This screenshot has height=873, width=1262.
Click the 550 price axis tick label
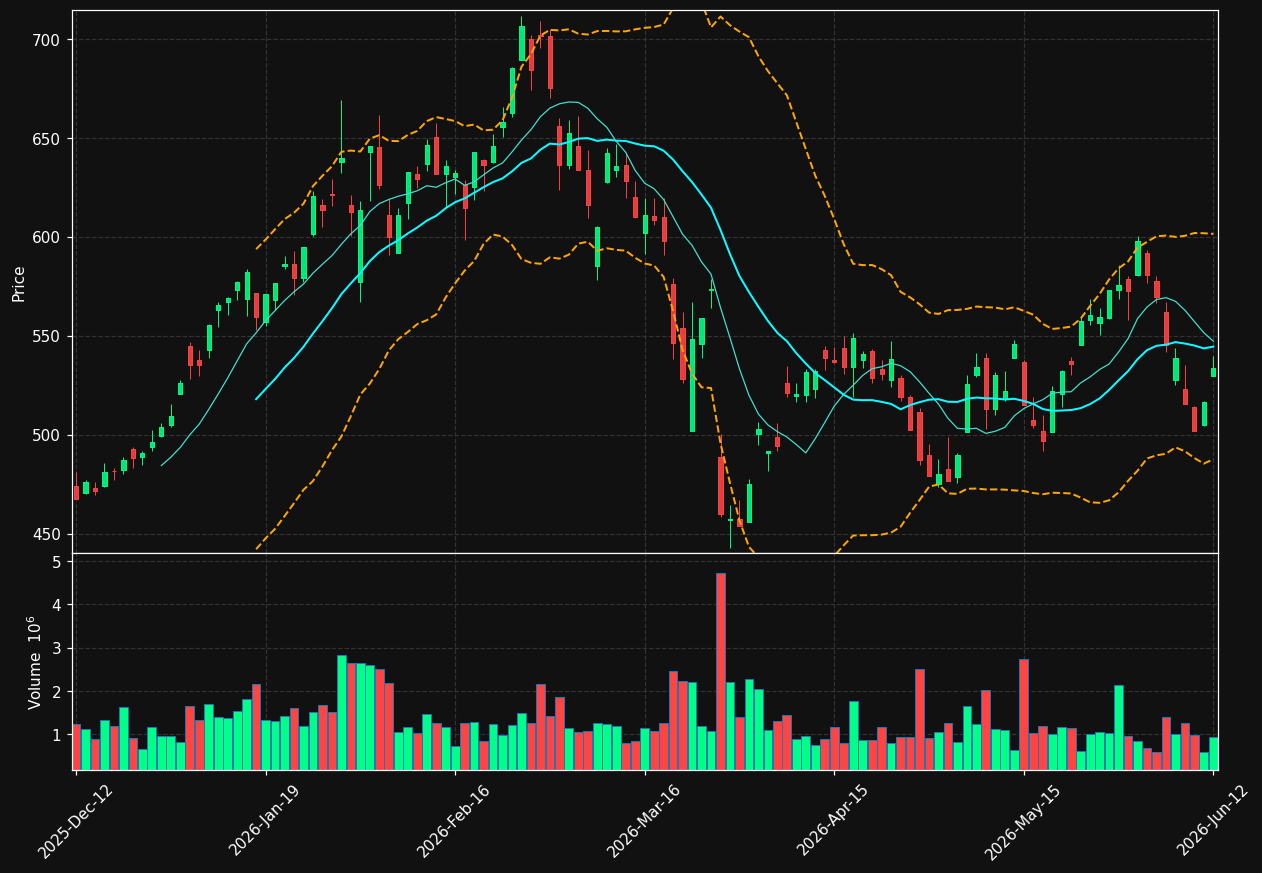[48, 337]
